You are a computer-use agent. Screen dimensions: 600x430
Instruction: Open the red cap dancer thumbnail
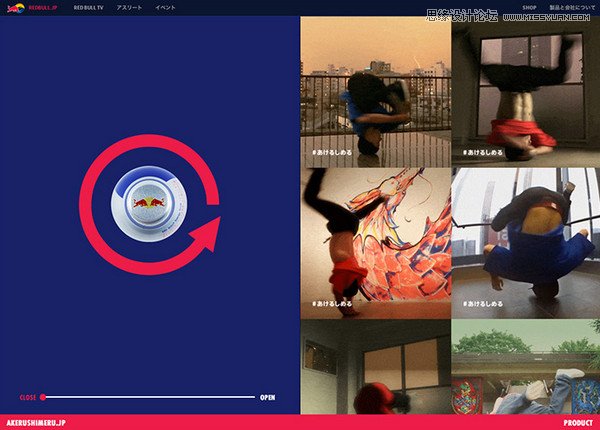coord(376,366)
